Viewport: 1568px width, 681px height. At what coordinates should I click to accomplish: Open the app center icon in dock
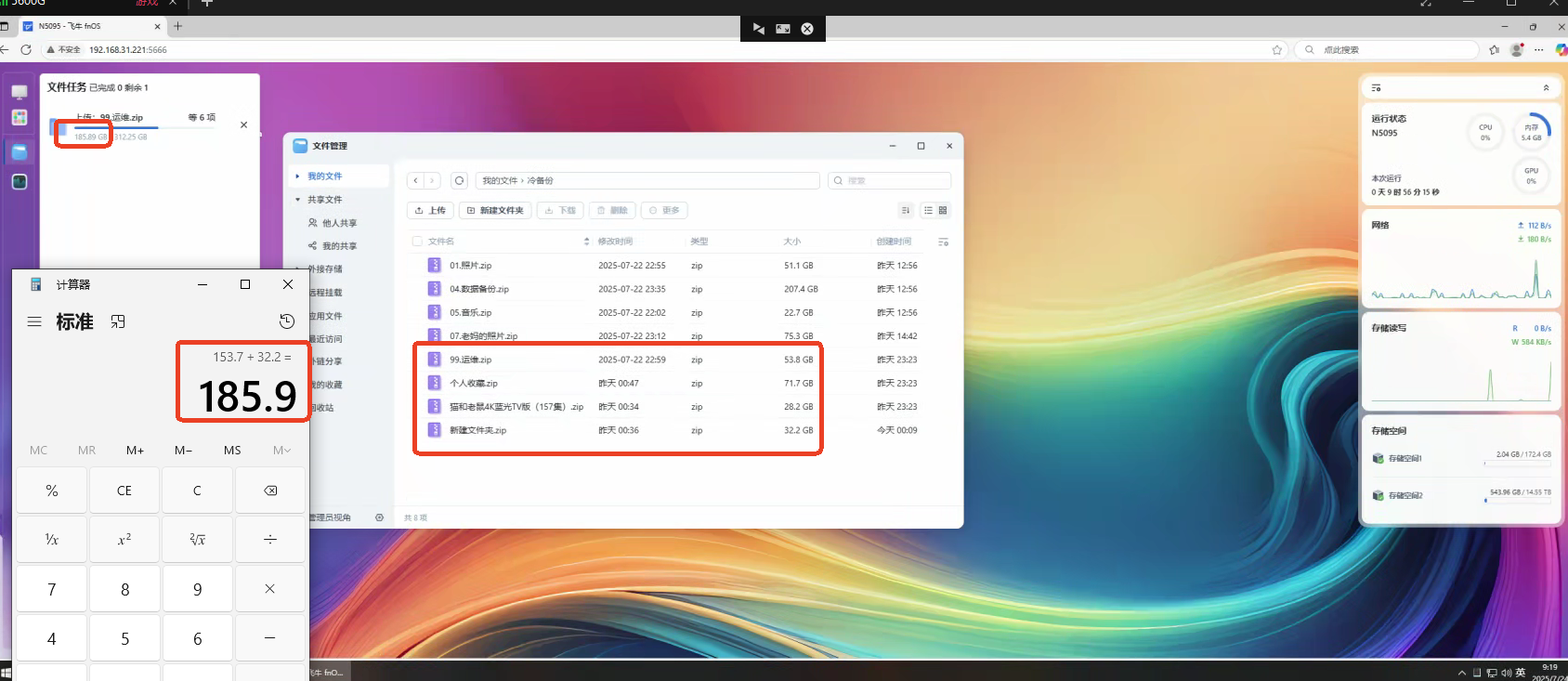point(20,117)
